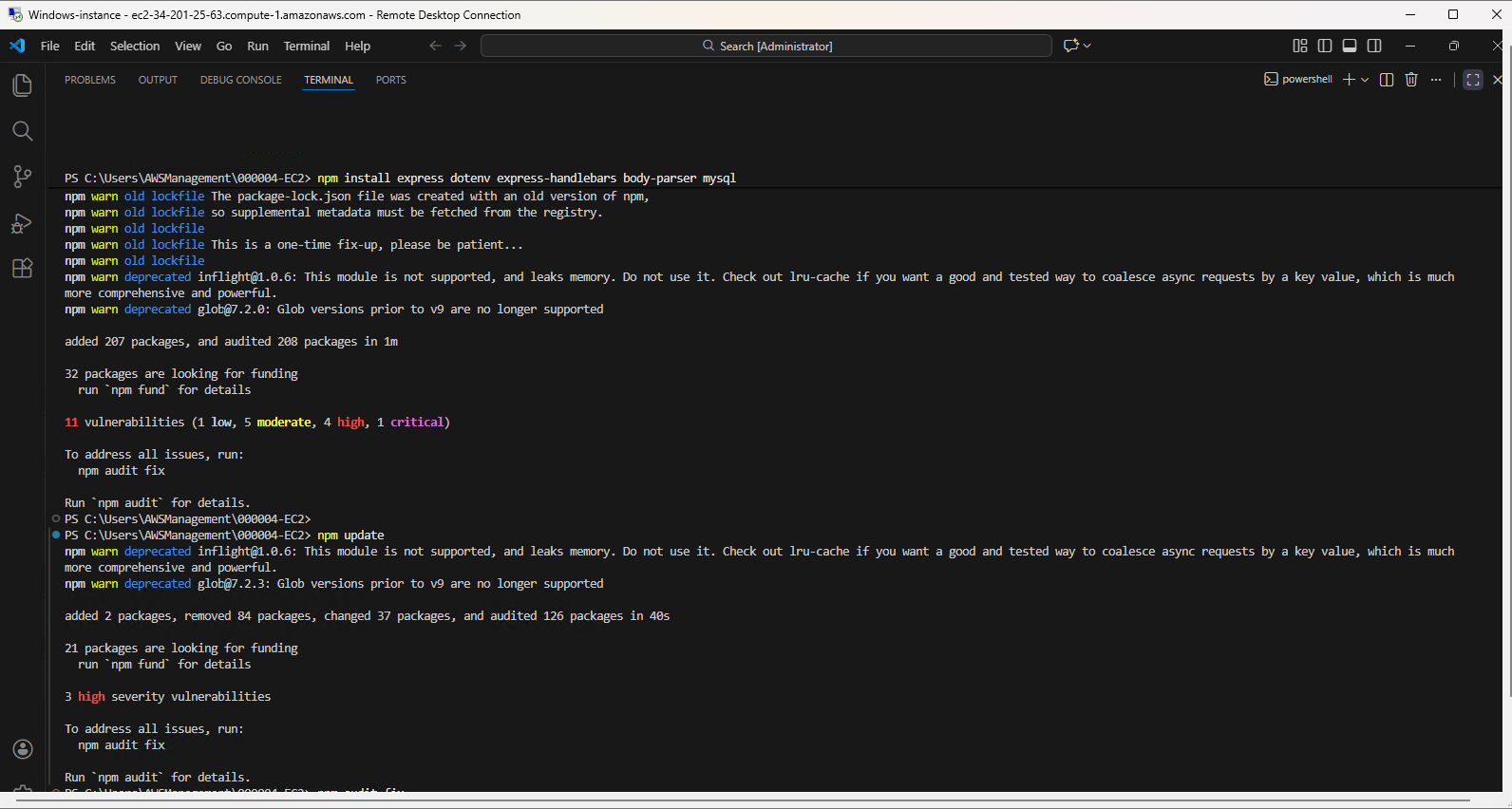Click the Remote Desktop horizontal scrollbar
Viewport: 1512px width, 809px height.
741,800
